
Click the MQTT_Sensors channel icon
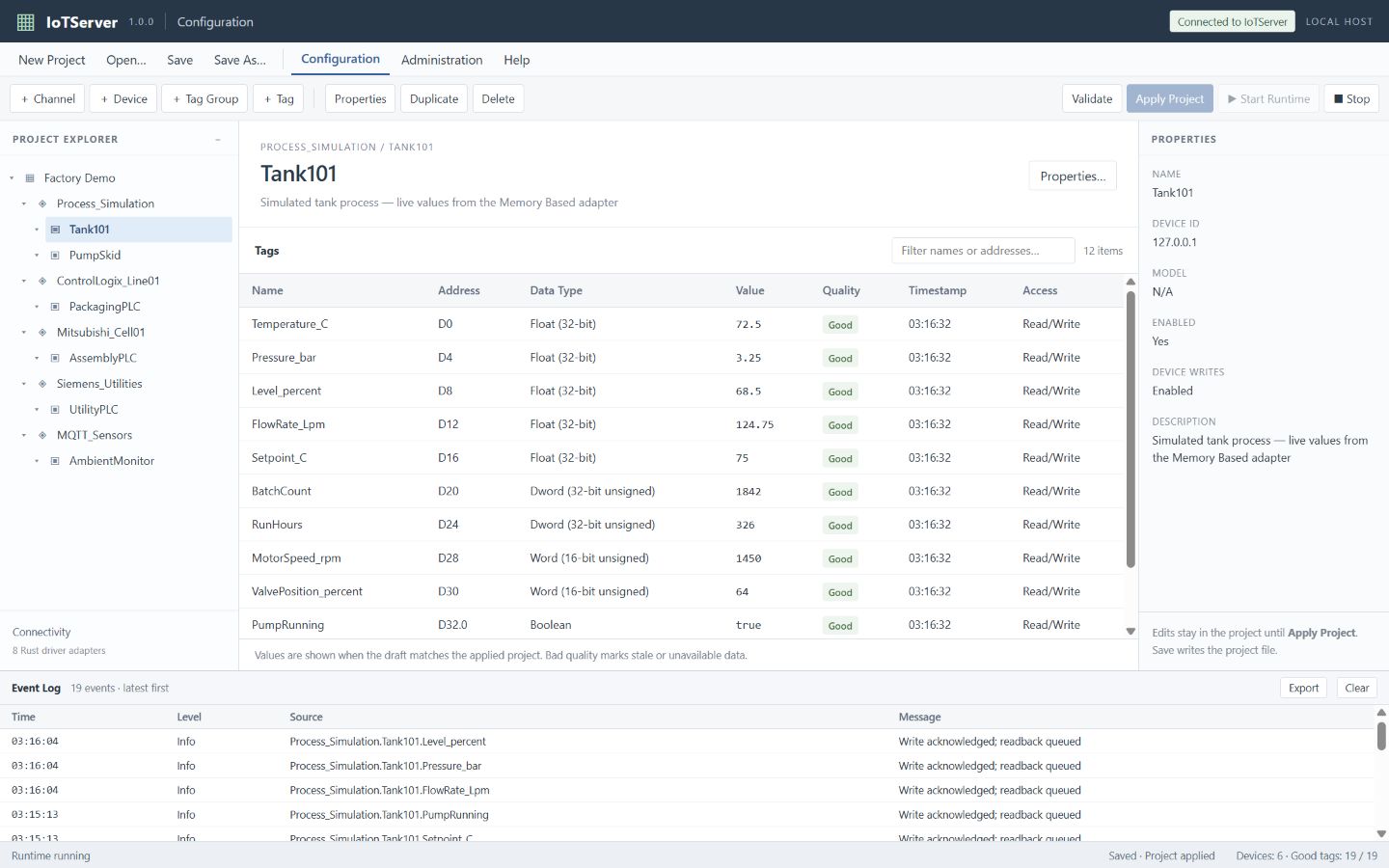tap(42, 435)
